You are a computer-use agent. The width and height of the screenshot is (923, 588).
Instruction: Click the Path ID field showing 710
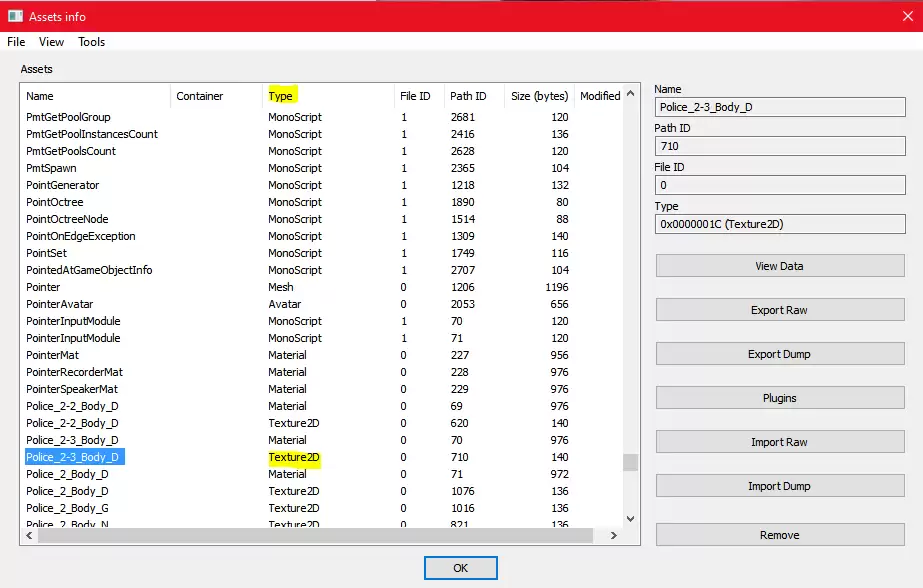pos(780,146)
